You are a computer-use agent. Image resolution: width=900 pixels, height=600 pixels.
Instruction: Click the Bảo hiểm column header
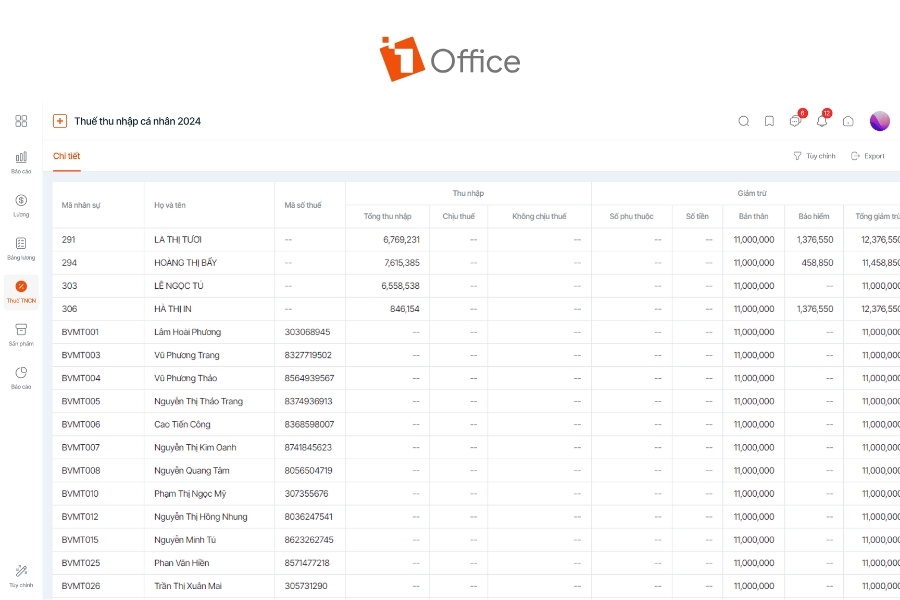[814, 216]
